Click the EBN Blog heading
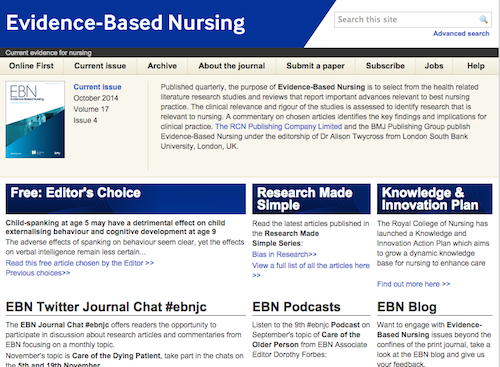The width and height of the screenshot is (500, 367). pos(407,307)
